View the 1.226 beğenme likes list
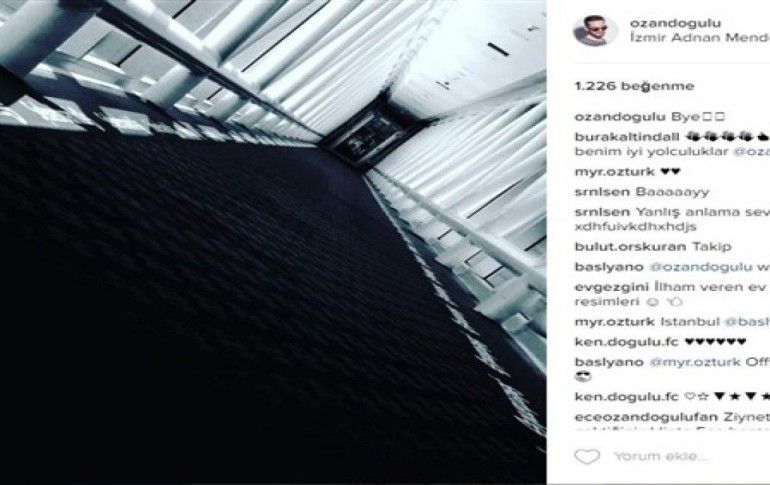The width and height of the screenshot is (770, 485). click(634, 86)
